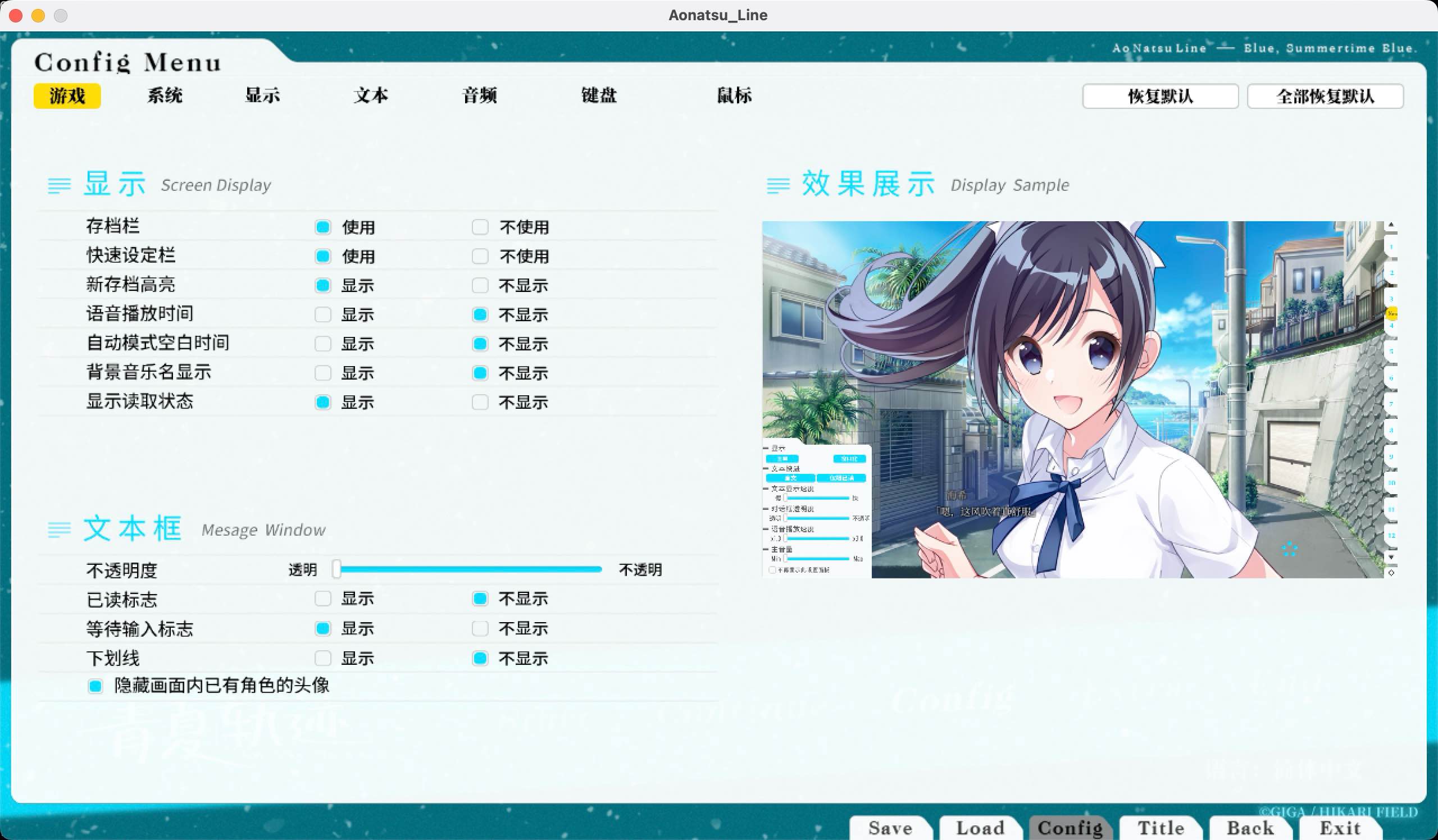Select 显示 for 显示读取状态
1438x840 pixels.
[323, 402]
